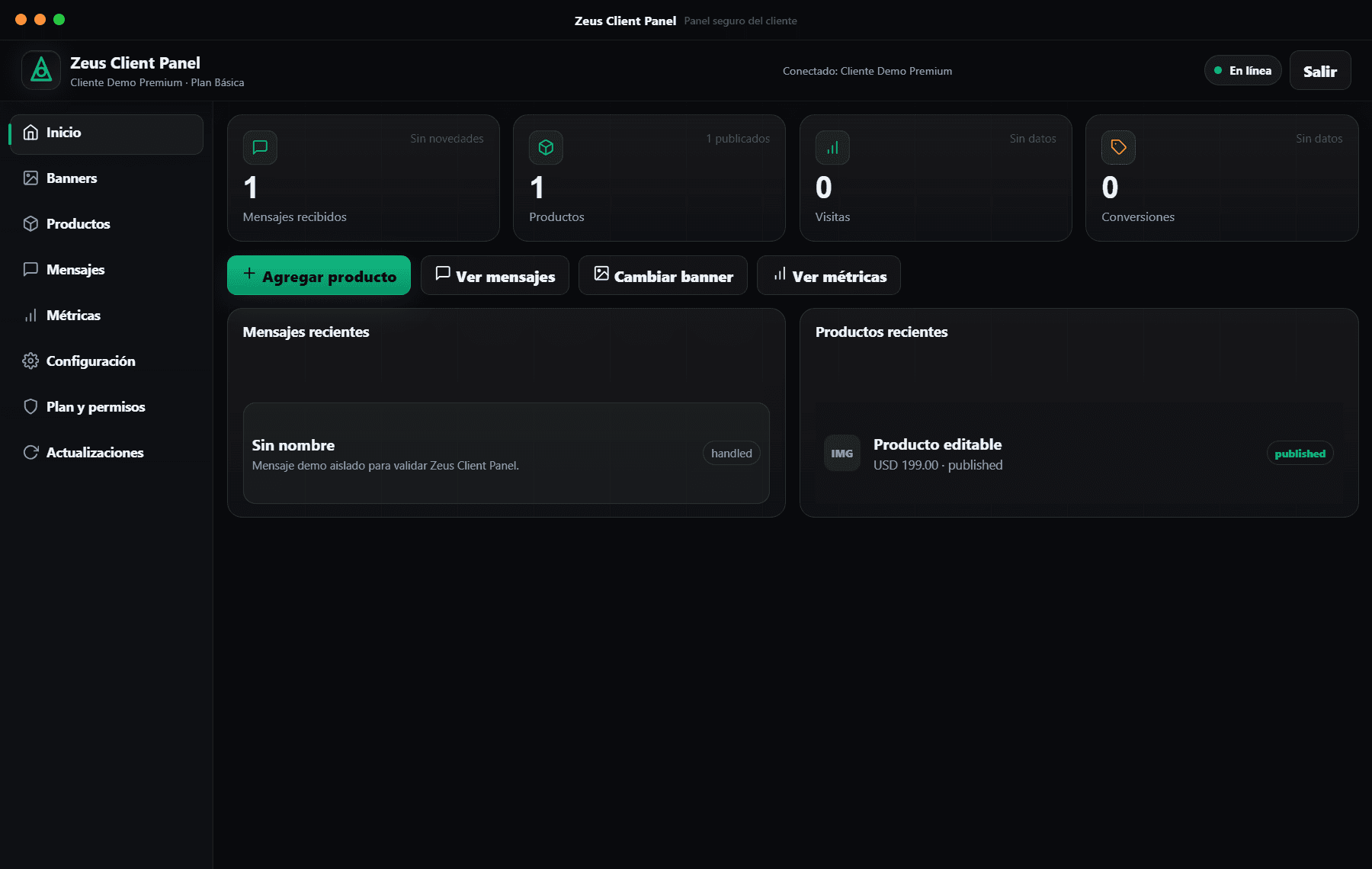Click the red close window button
Viewport: 1372px width, 869px height.
tap(21, 20)
